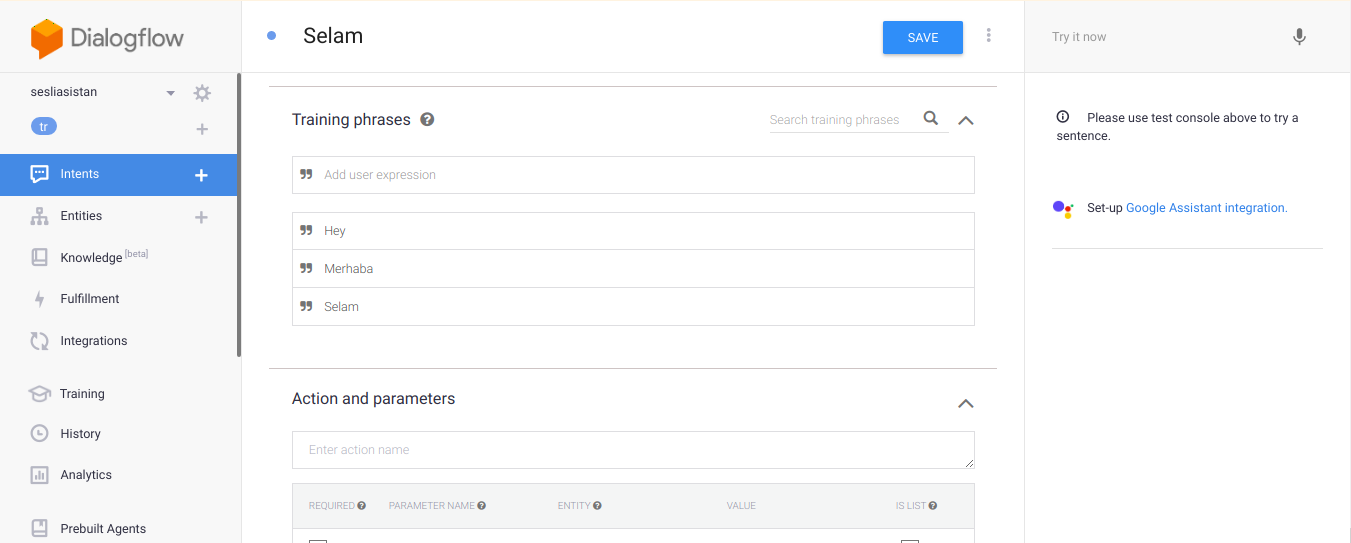The height and width of the screenshot is (543, 1351).
Task: Collapse the Action and parameters section
Action: click(965, 404)
